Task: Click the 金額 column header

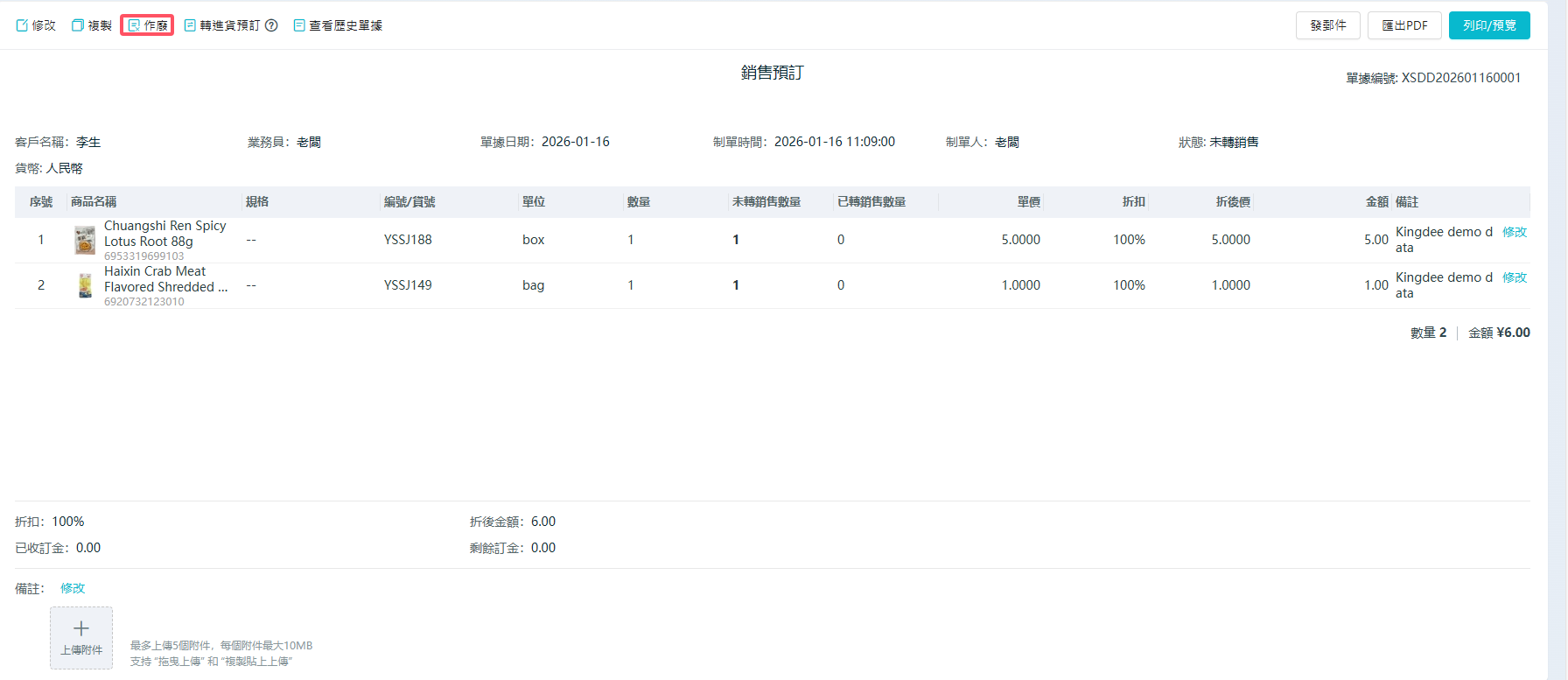Action: (1376, 202)
